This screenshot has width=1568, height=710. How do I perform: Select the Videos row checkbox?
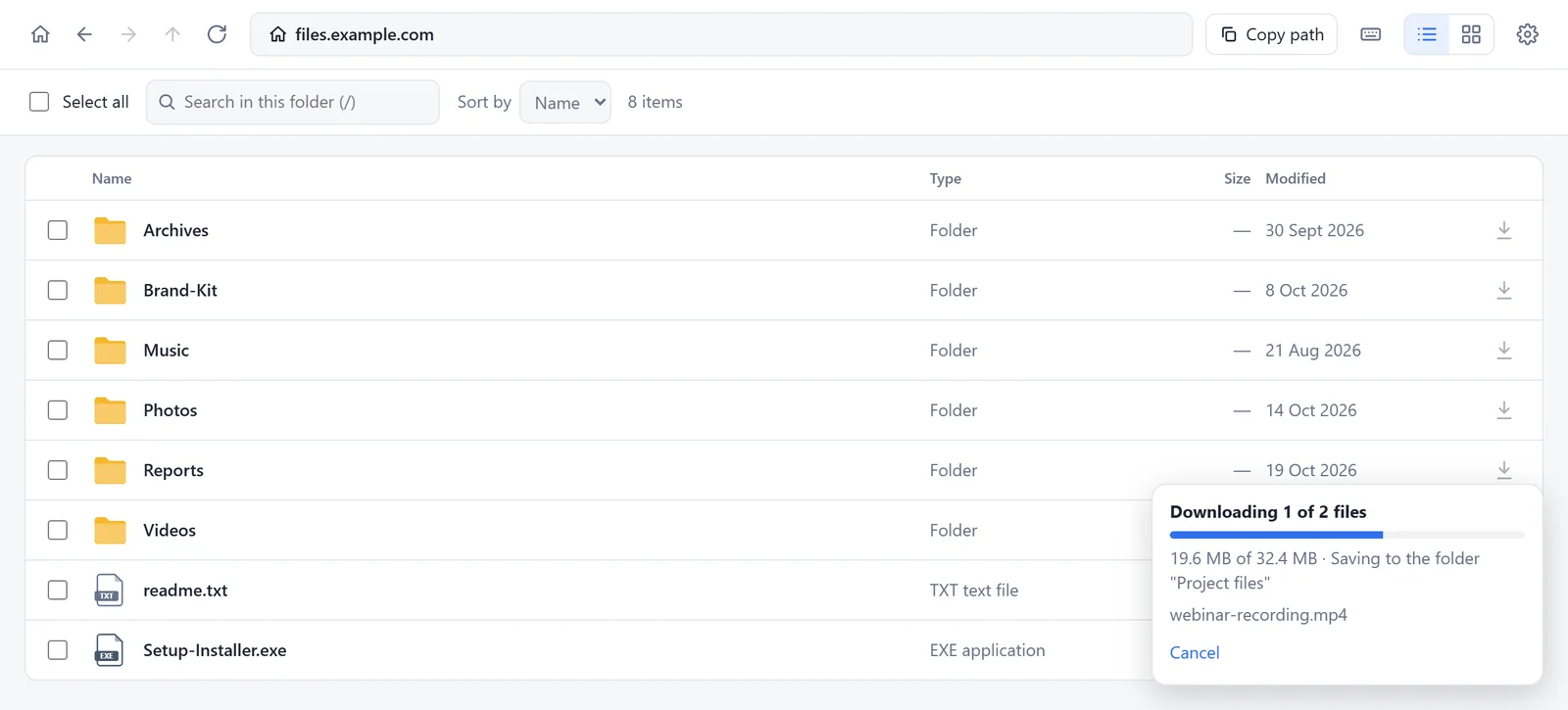coord(58,530)
